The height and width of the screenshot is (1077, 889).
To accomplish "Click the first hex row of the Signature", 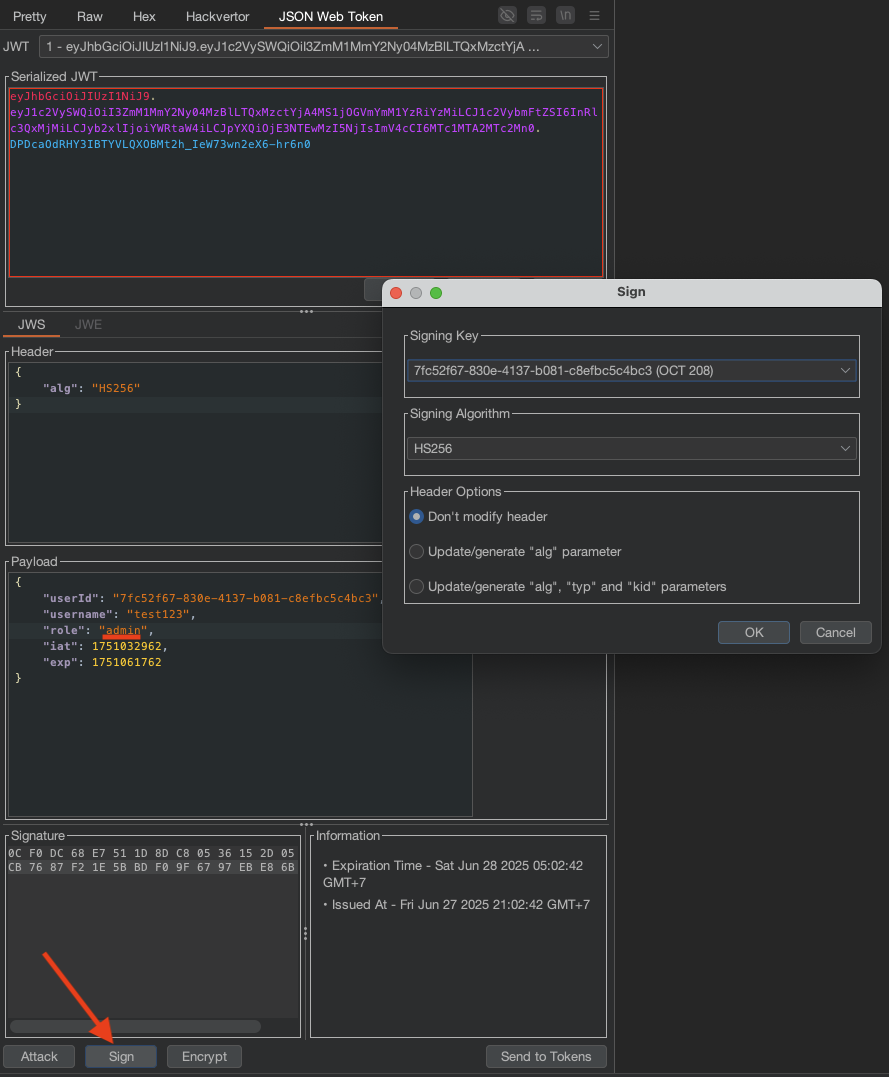I will 151,853.
